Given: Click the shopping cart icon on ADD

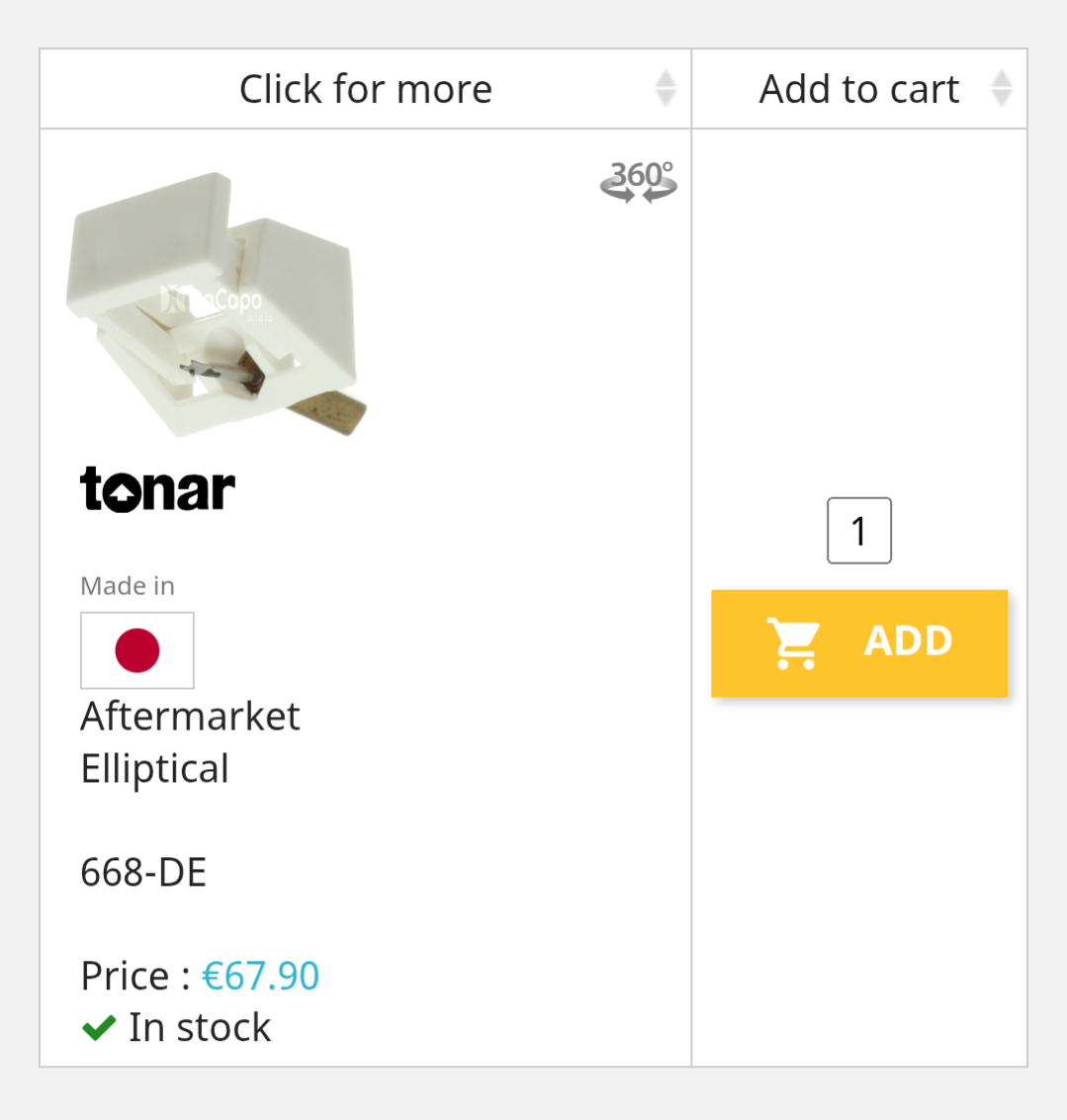Looking at the screenshot, I should [x=795, y=644].
